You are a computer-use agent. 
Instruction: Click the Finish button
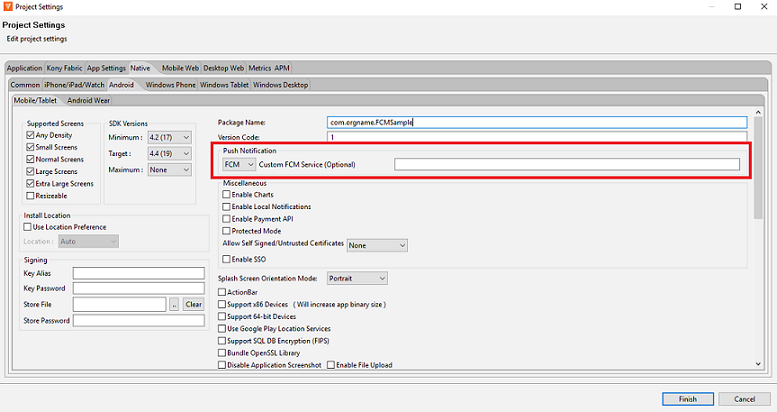tap(687, 398)
